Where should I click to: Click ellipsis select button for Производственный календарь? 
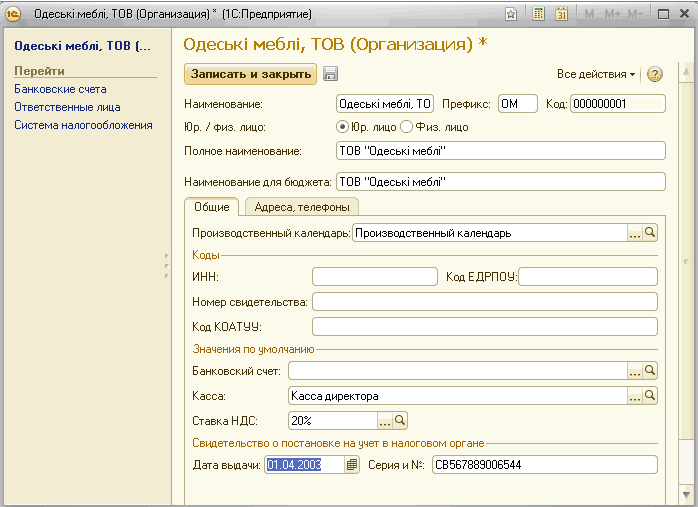[x=635, y=233]
